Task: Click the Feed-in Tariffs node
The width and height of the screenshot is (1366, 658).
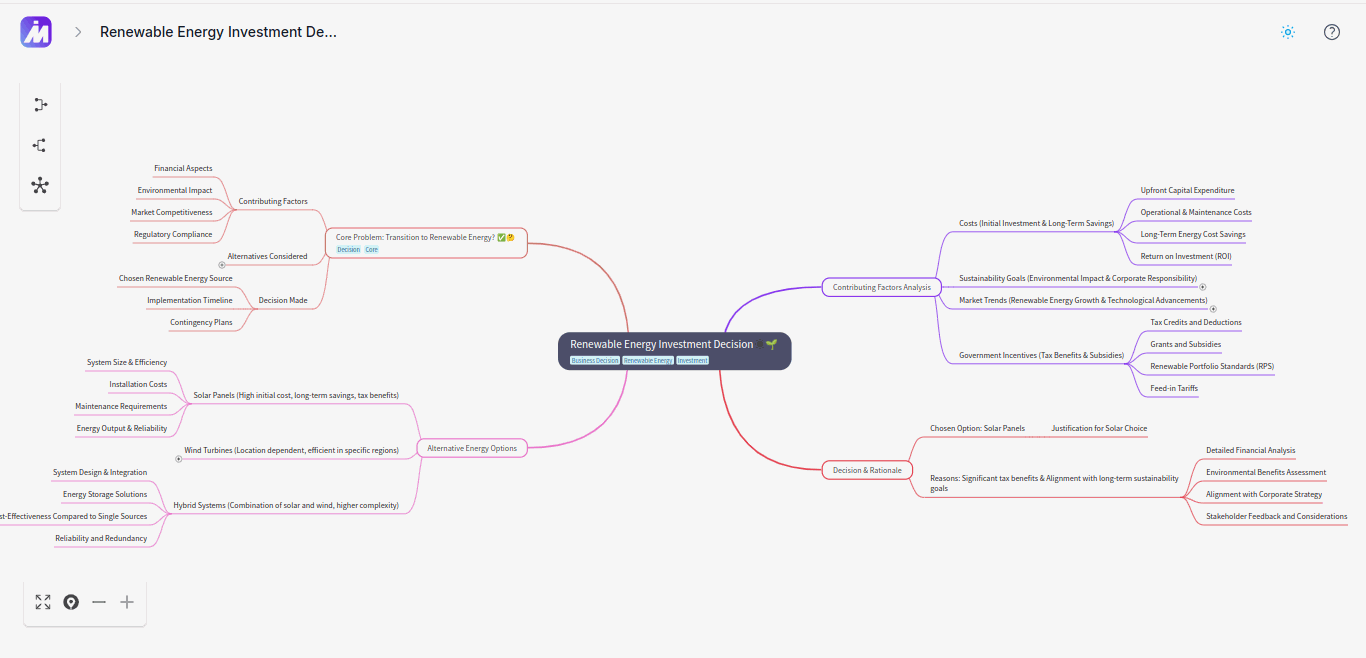Action: pyautogui.click(x=1174, y=389)
